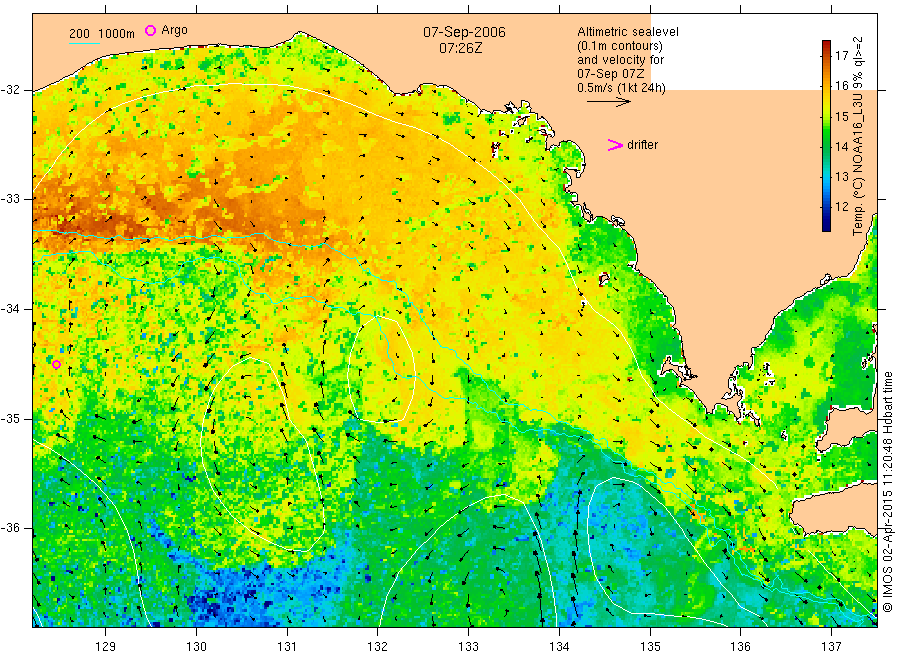900x660 pixels.
Task: Click the '07-Sep-2006' date text
Action: (x=464, y=32)
